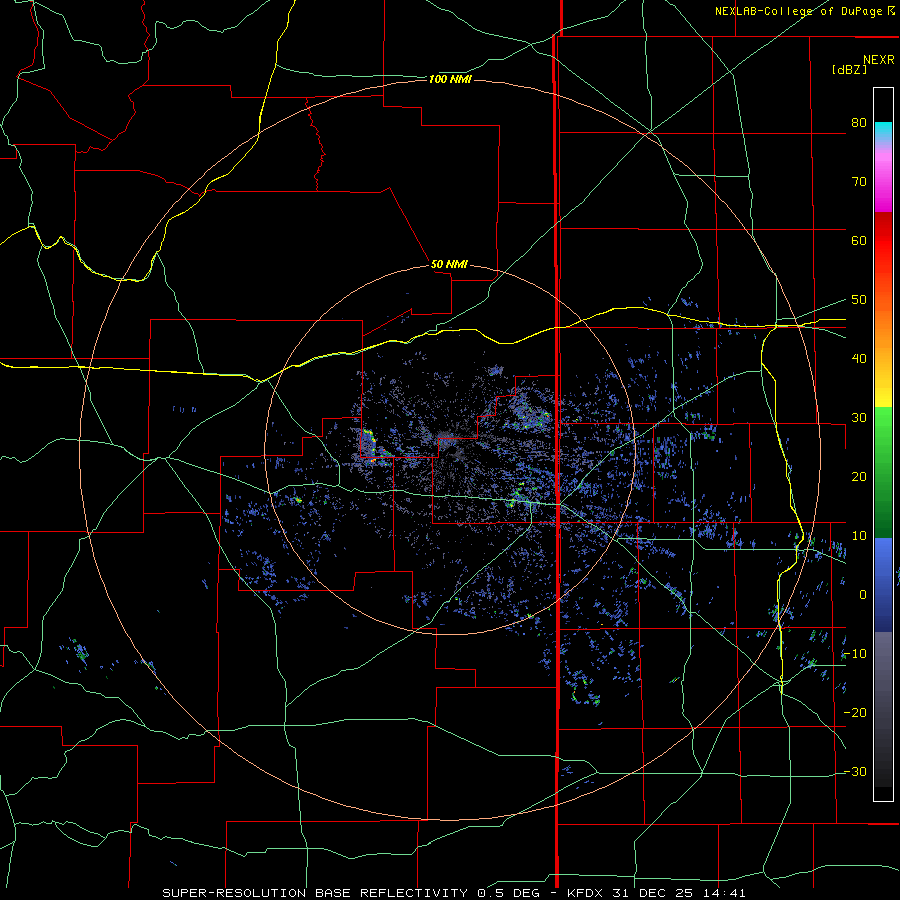900x900 pixels.
Task: Click the 50 value on the dBZ scale
Action: coord(859,300)
